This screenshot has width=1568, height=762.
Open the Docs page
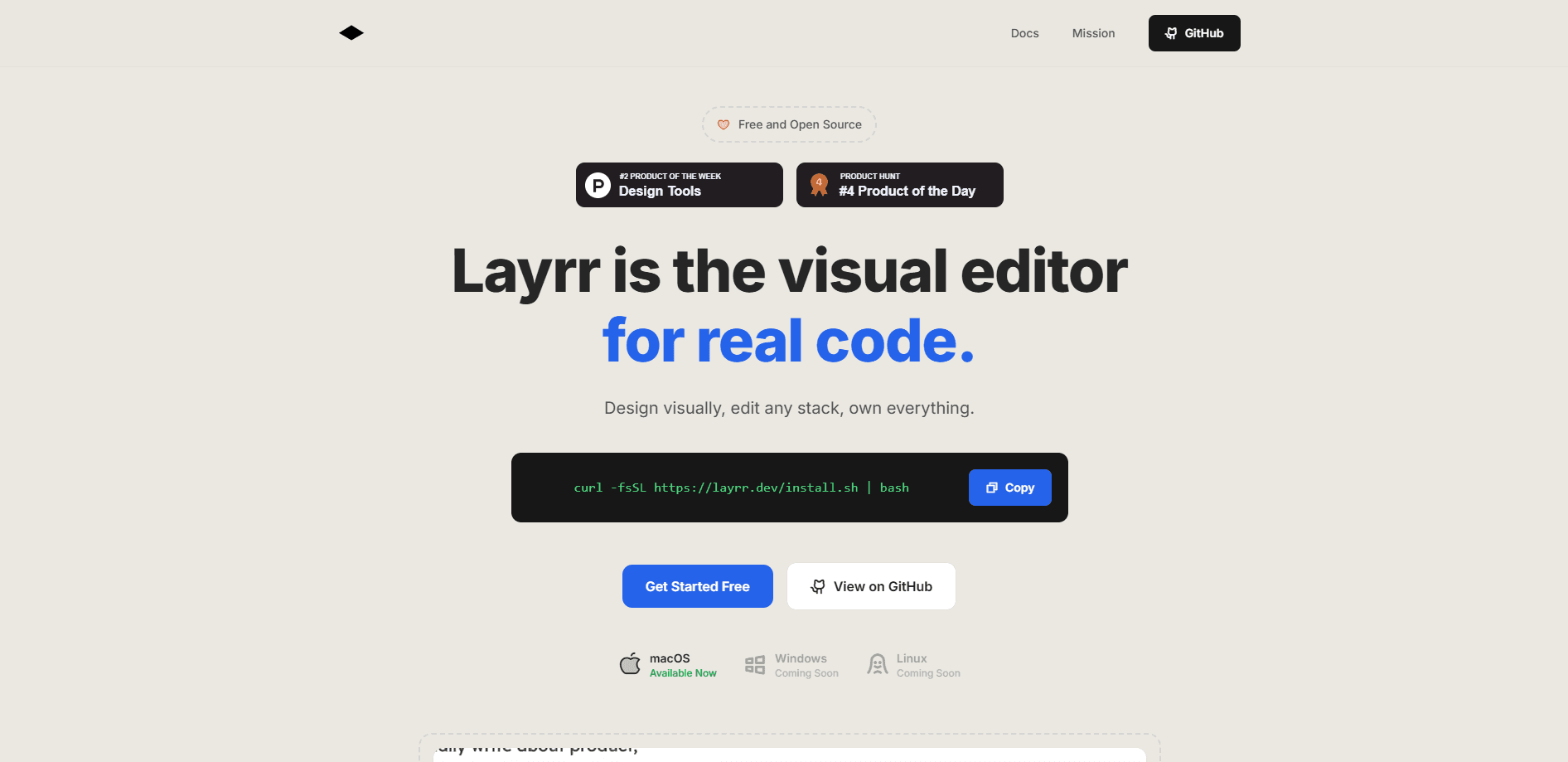coord(1024,33)
